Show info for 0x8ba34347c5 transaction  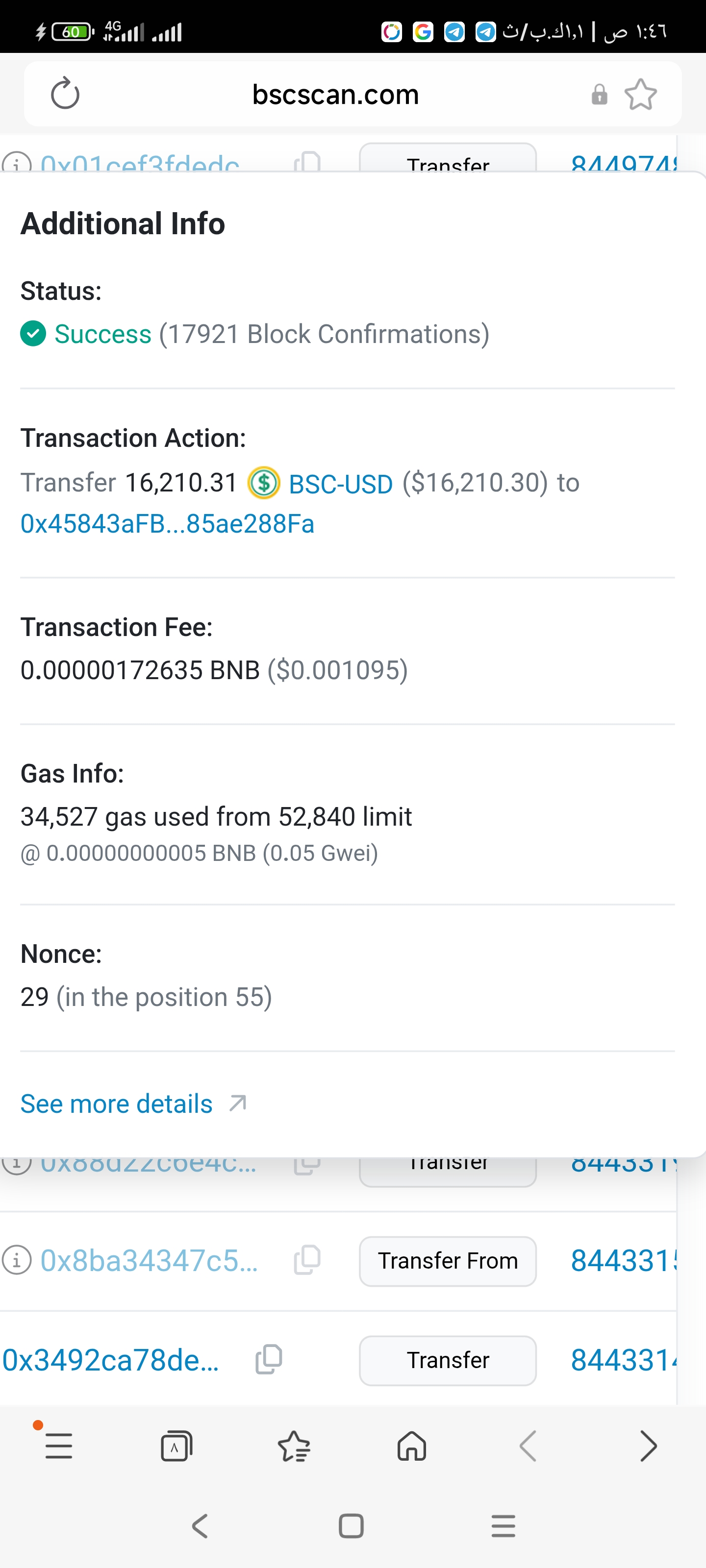pyautogui.click(x=17, y=1260)
